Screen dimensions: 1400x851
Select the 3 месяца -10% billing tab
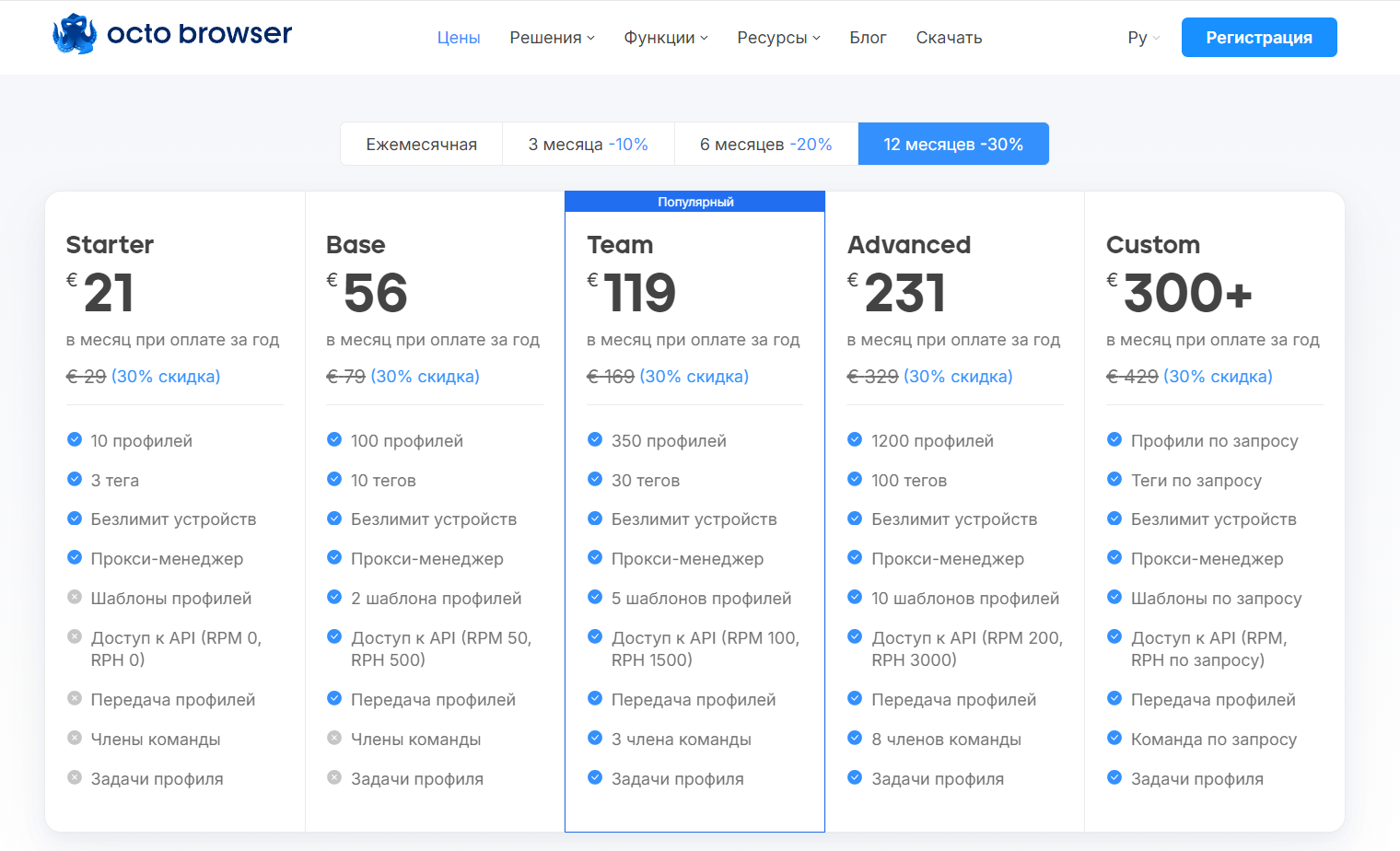pyautogui.click(x=589, y=145)
